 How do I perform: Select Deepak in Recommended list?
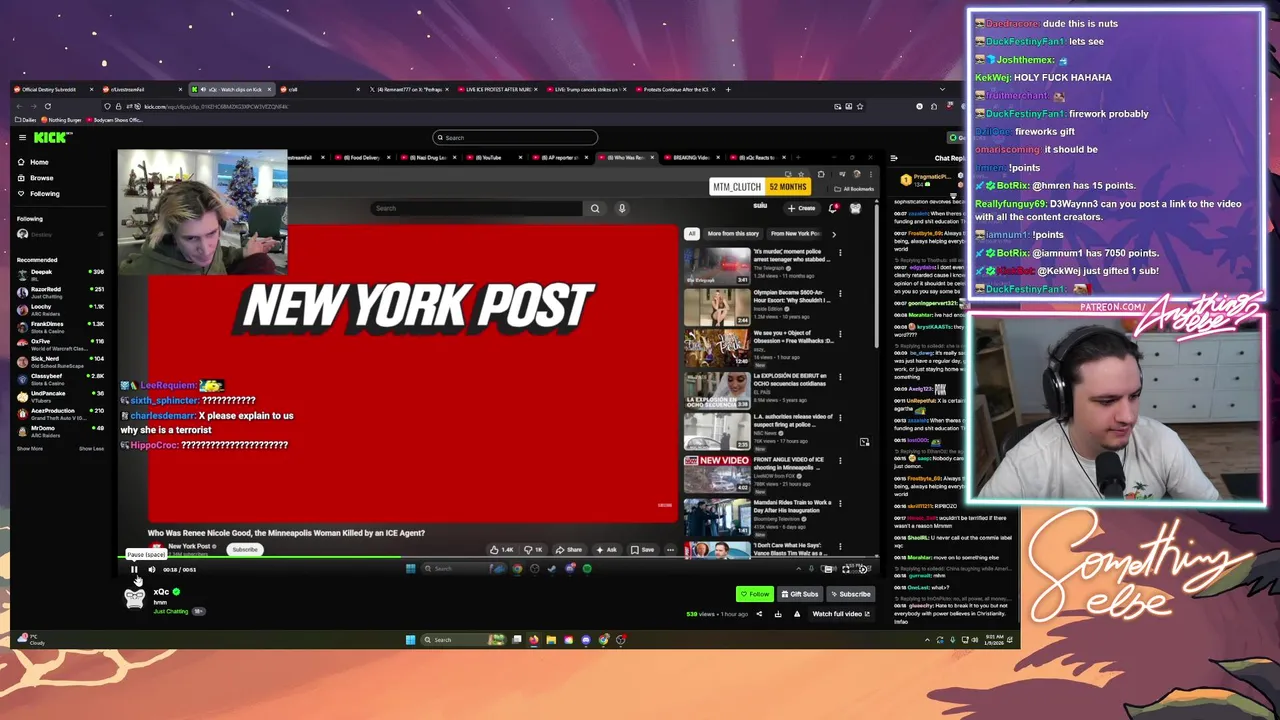click(60, 273)
